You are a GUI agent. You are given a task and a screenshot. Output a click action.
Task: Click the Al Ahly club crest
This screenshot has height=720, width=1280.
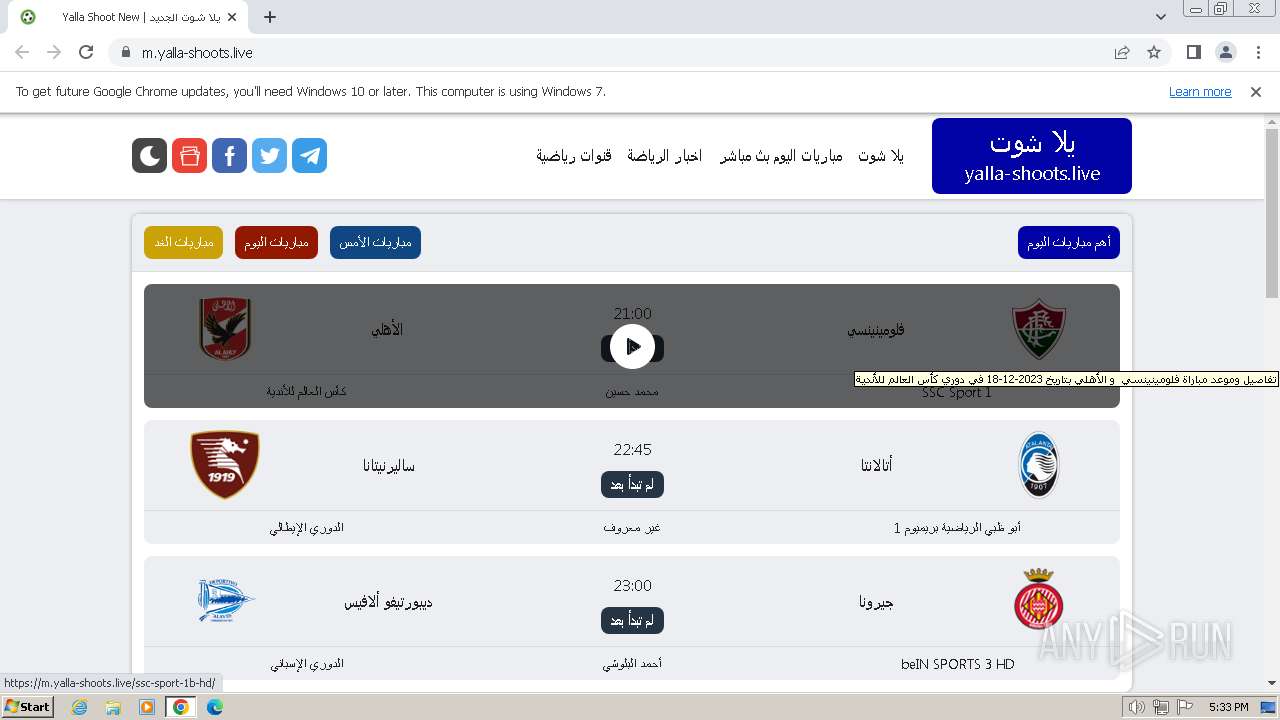coord(225,329)
